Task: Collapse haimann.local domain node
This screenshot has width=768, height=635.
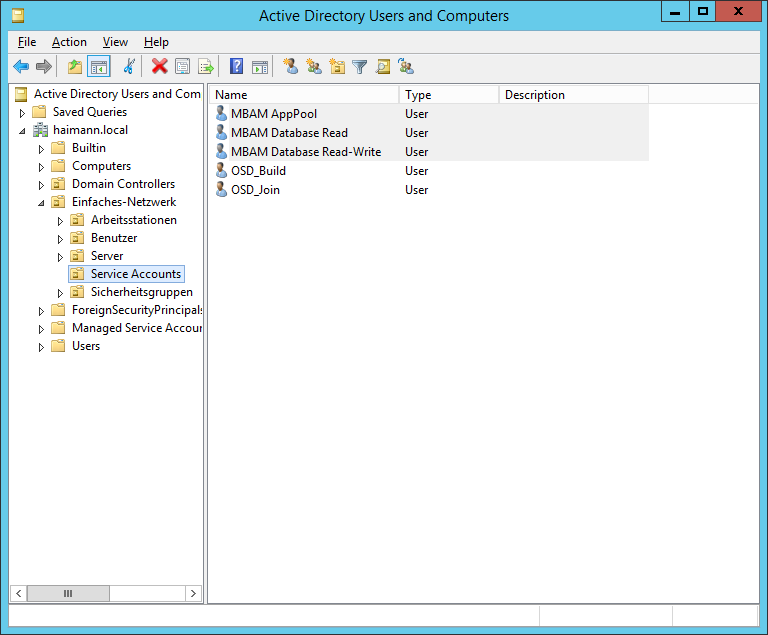Action: tap(22, 131)
